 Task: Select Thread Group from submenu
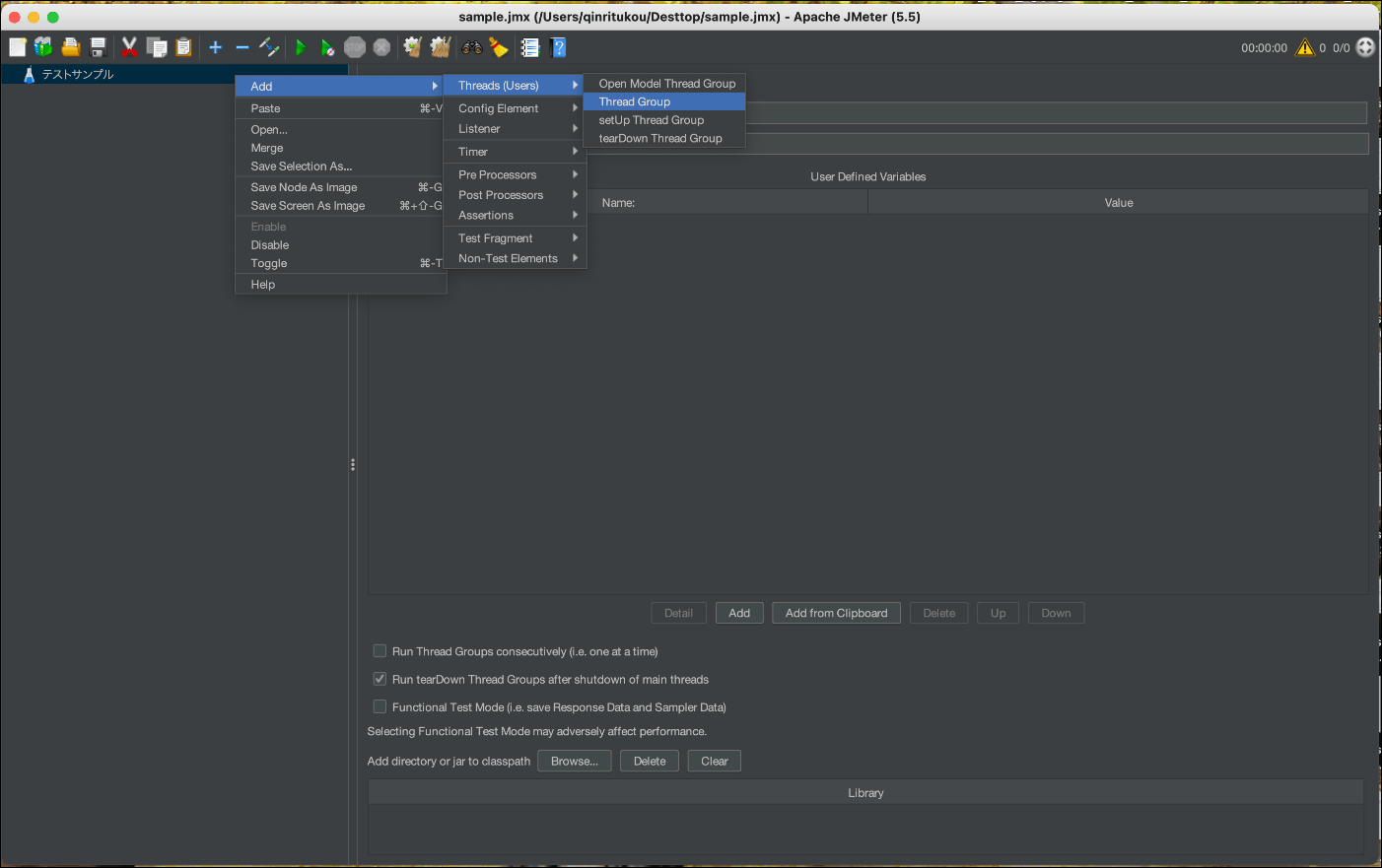635,101
